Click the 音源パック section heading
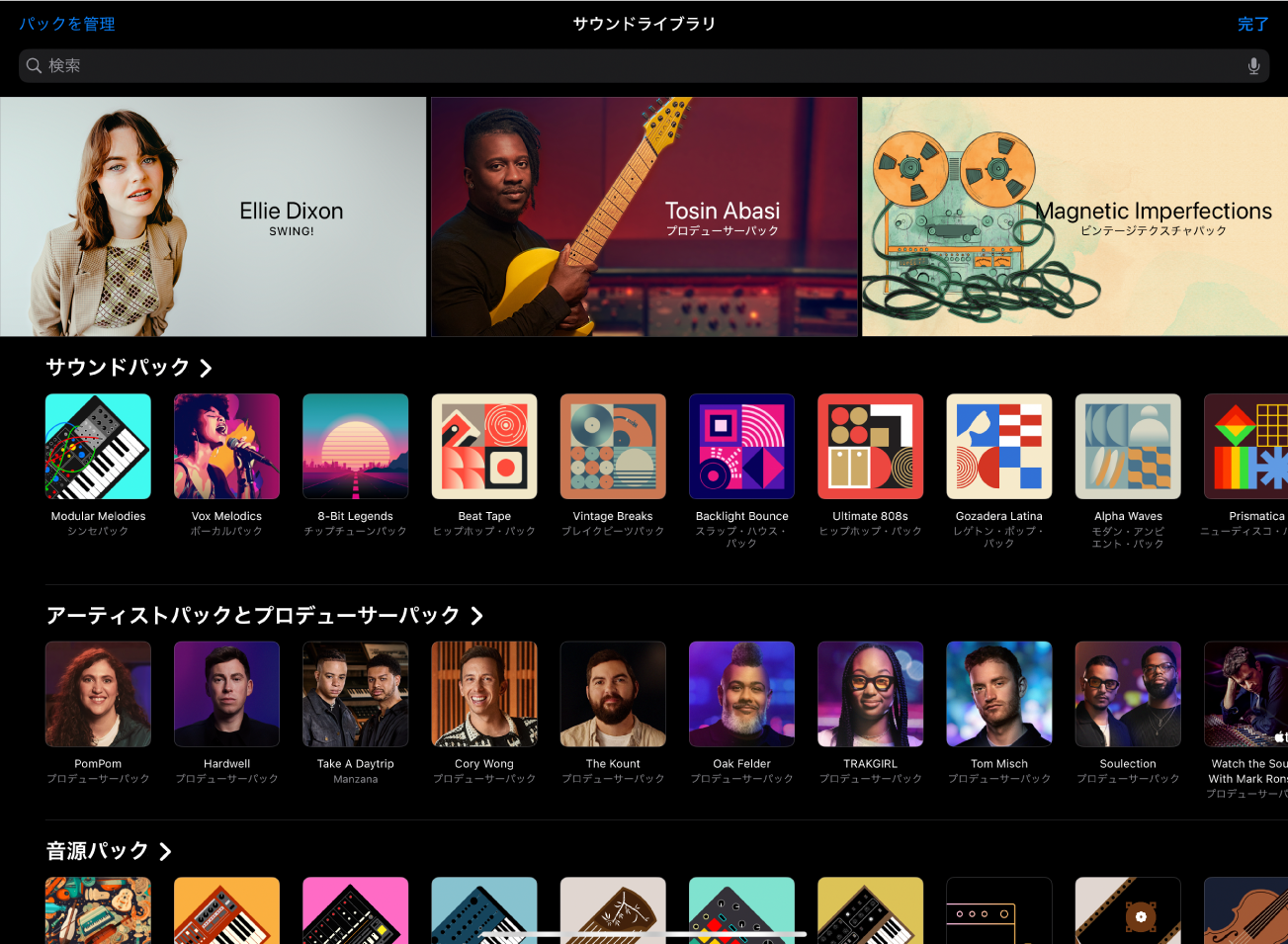This screenshot has width=1288, height=944. point(97,851)
